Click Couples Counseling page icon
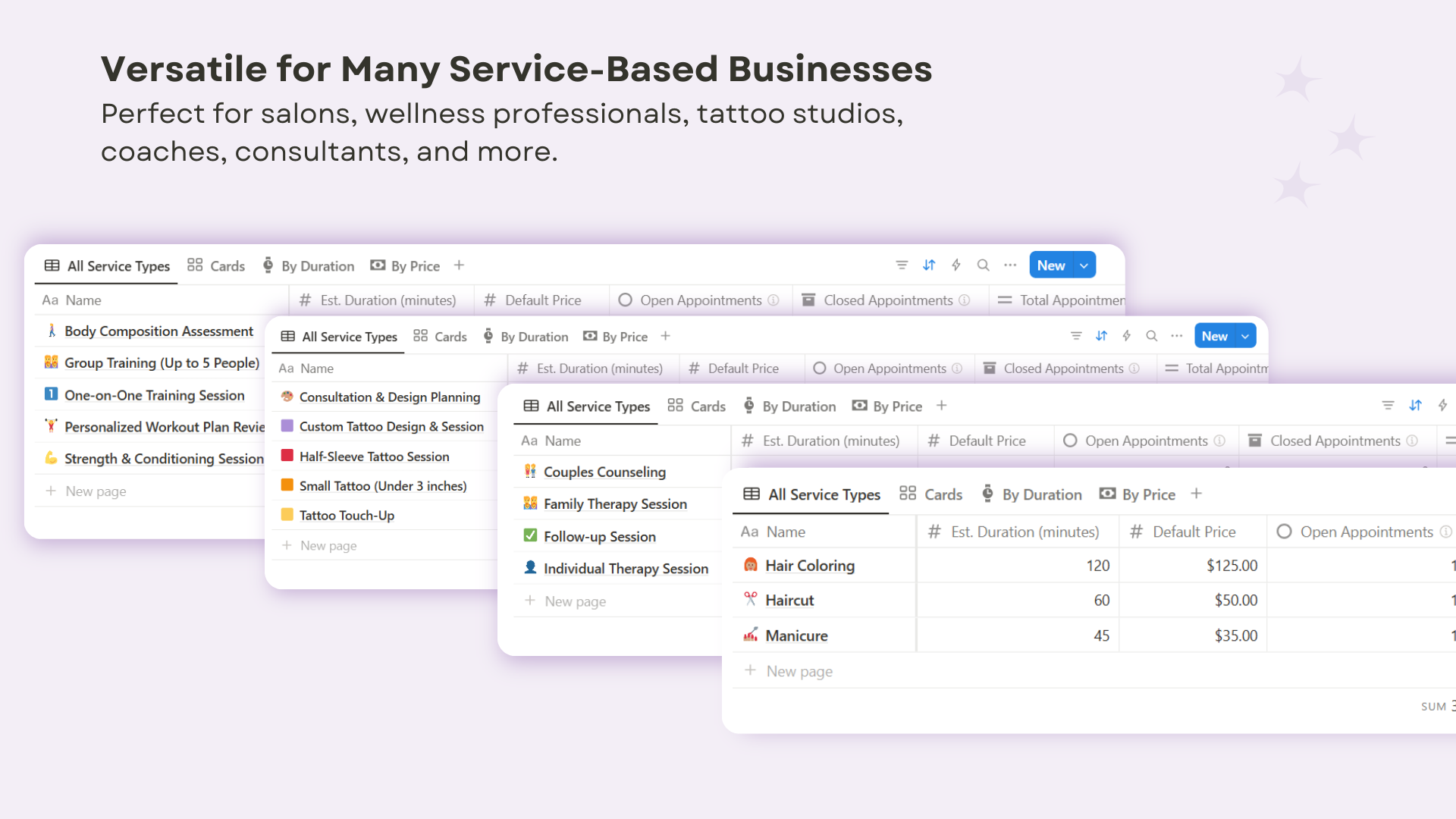The height and width of the screenshot is (819, 1456). pos(530,472)
